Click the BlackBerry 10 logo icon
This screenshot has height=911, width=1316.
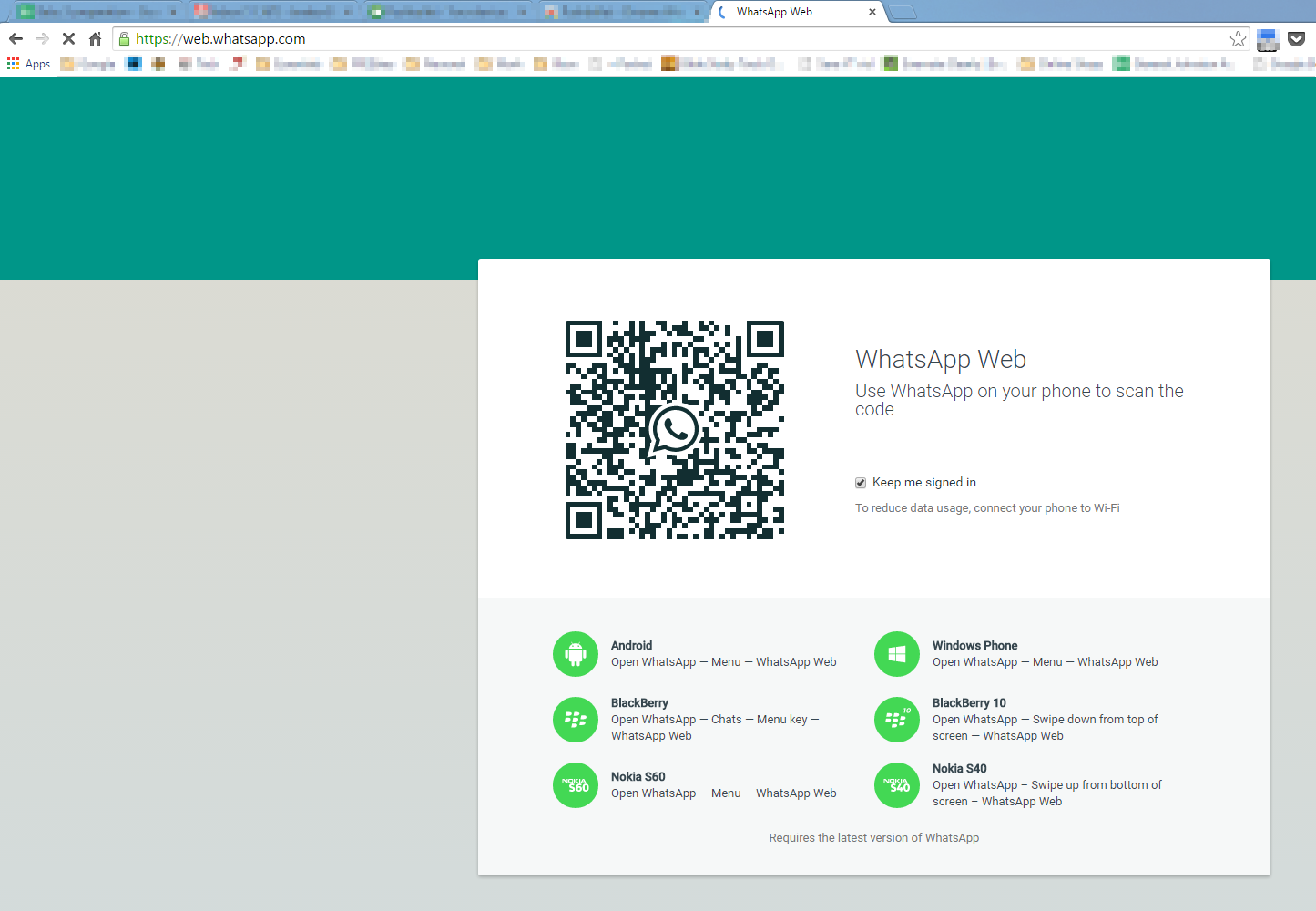[x=897, y=720]
